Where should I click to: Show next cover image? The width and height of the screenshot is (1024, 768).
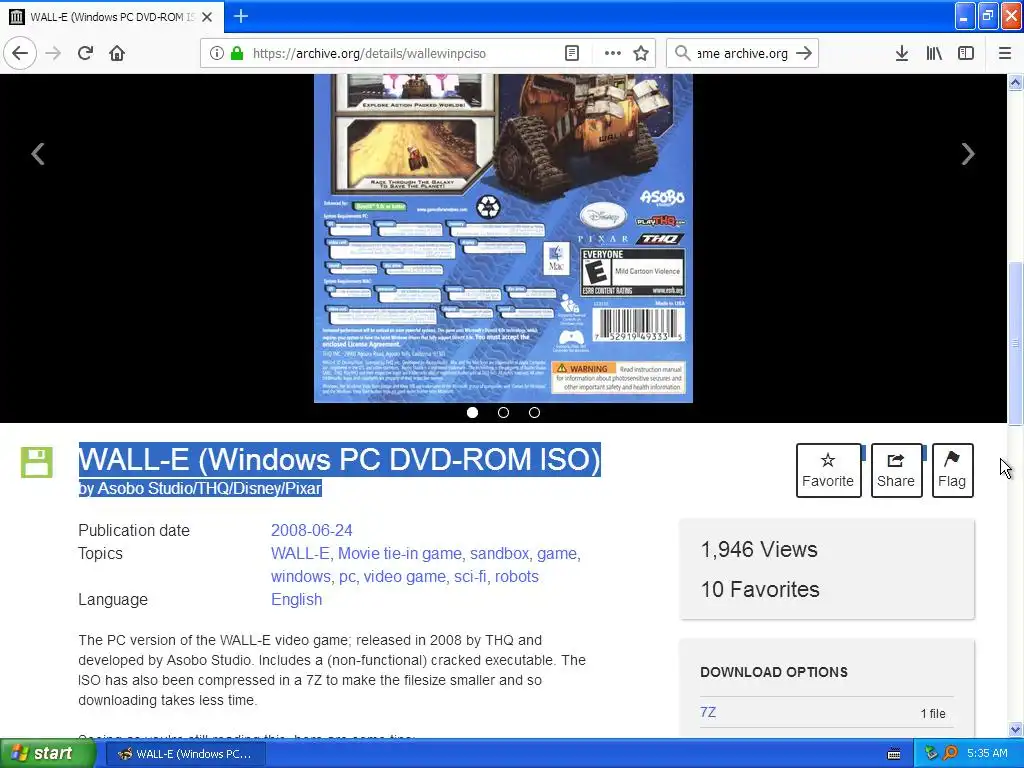(x=968, y=154)
